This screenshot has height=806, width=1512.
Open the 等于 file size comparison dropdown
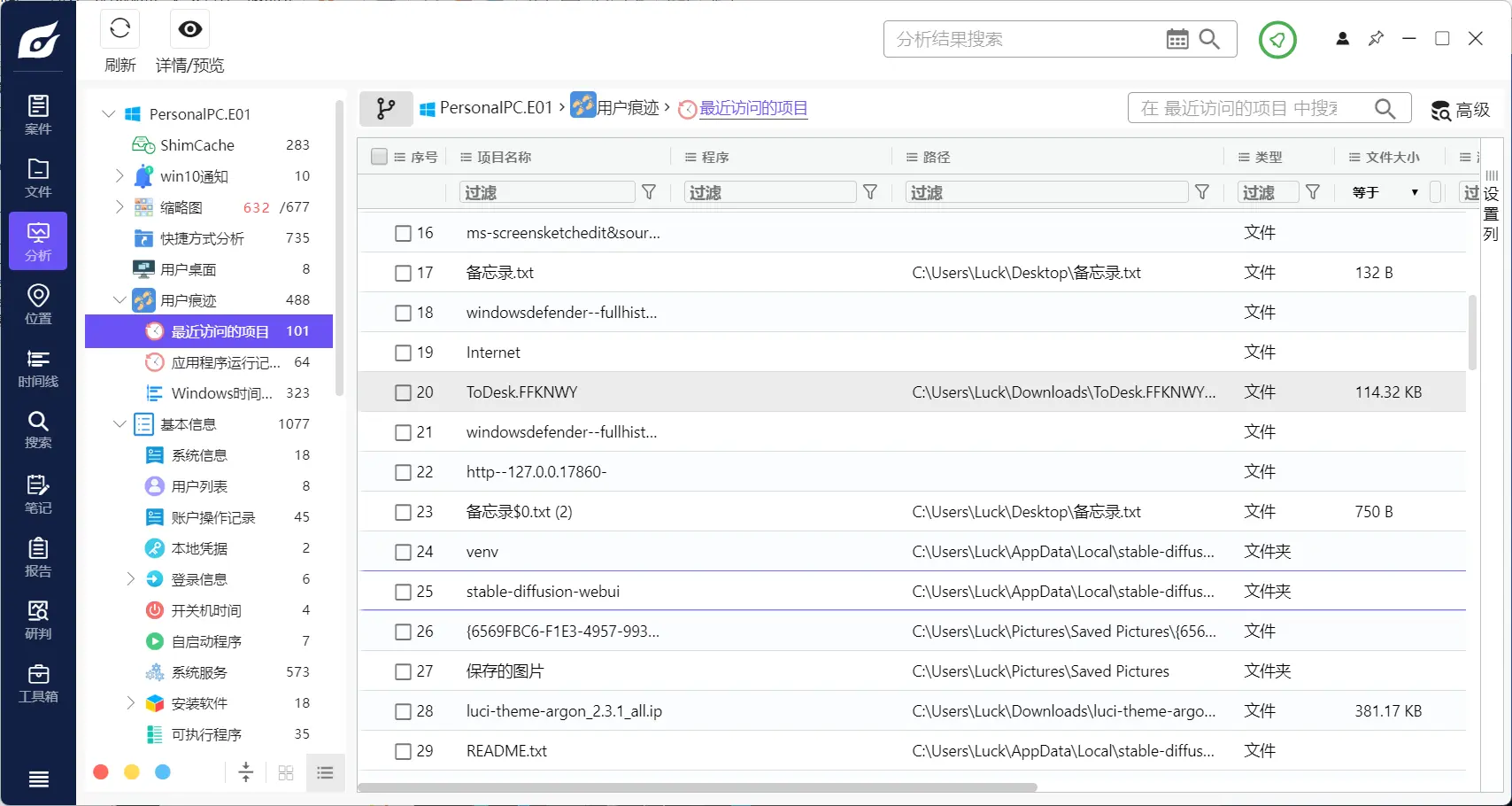1385,192
